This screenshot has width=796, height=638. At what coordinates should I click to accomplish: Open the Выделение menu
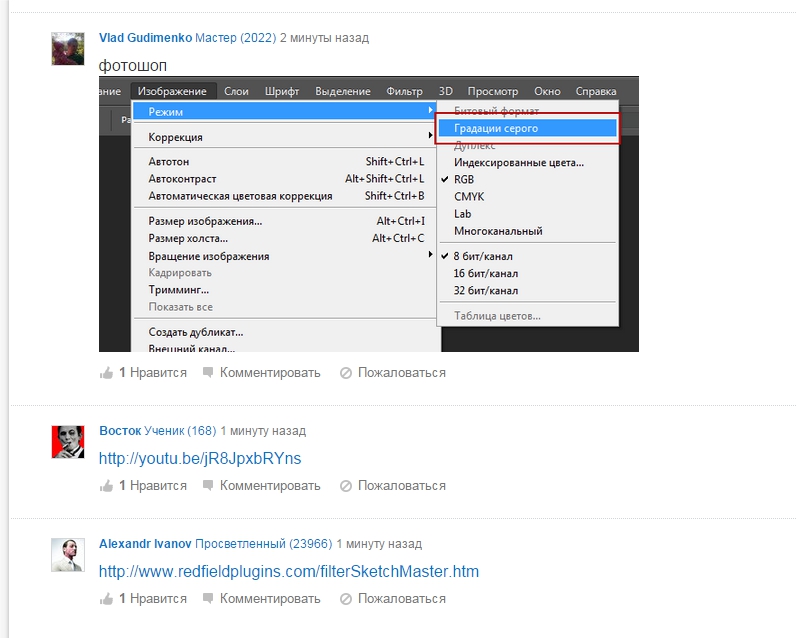click(x=343, y=91)
